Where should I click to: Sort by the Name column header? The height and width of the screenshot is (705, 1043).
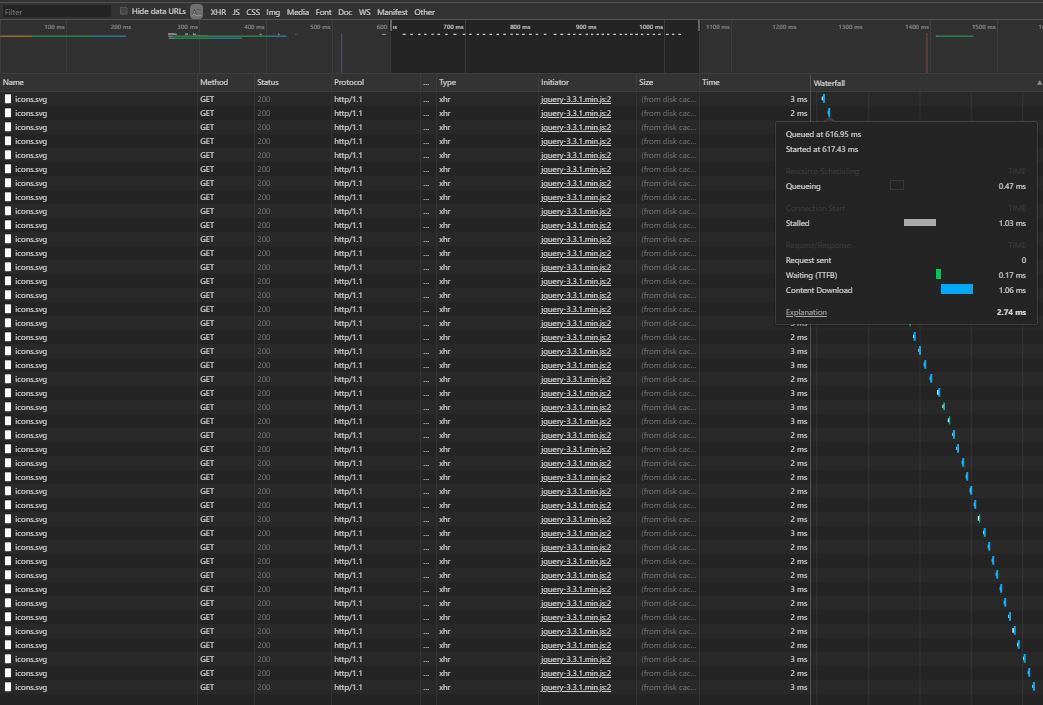tap(98, 82)
